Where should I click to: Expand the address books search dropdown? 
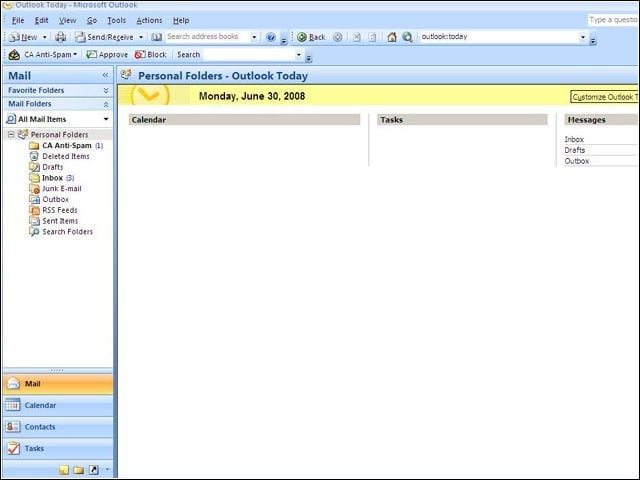click(254, 37)
